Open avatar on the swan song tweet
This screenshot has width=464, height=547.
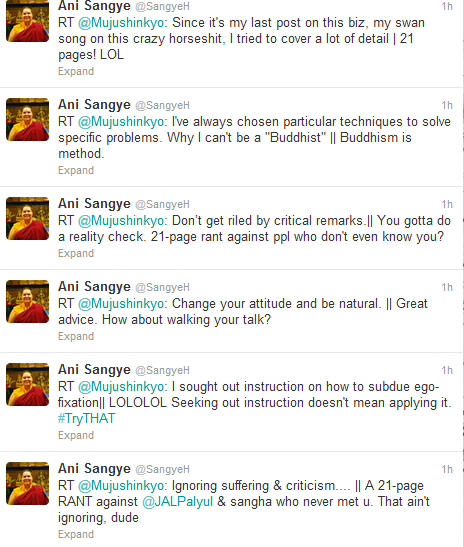28,21
